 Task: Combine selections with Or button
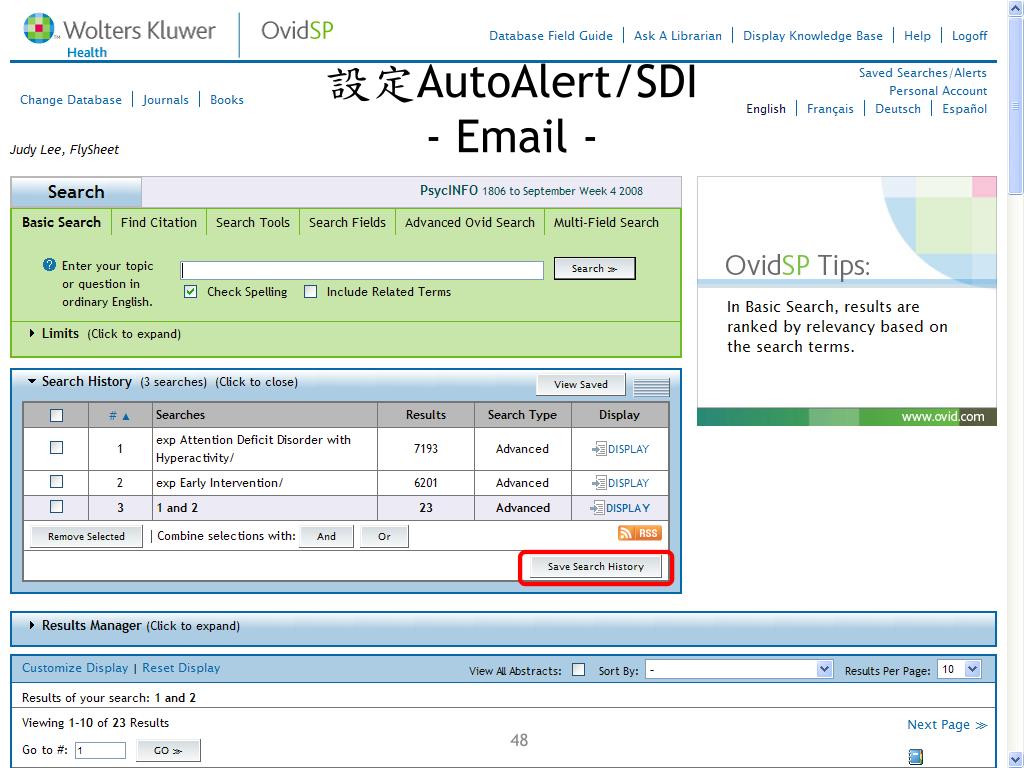click(x=384, y=536)
